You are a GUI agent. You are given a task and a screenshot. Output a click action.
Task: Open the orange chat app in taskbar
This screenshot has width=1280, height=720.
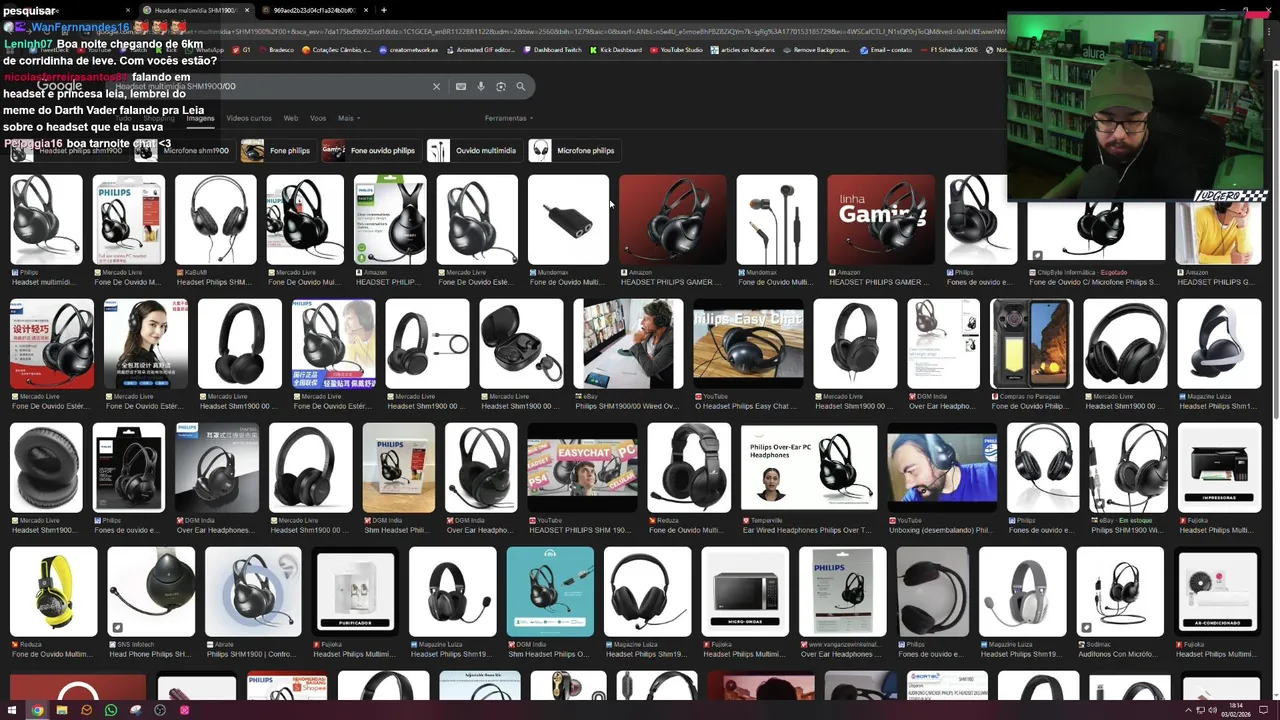(86, 710)
